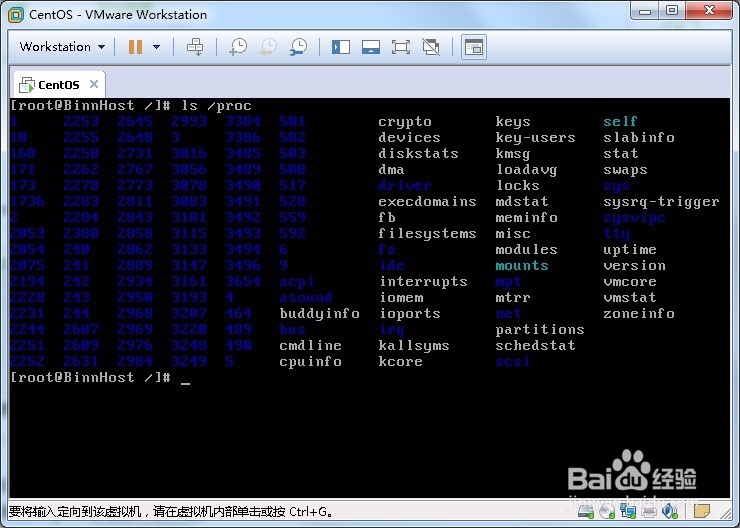This screenshot has height=528, width=740.
Task: Toggle the thumbnail bar view
Action: (x=371, y=47)
